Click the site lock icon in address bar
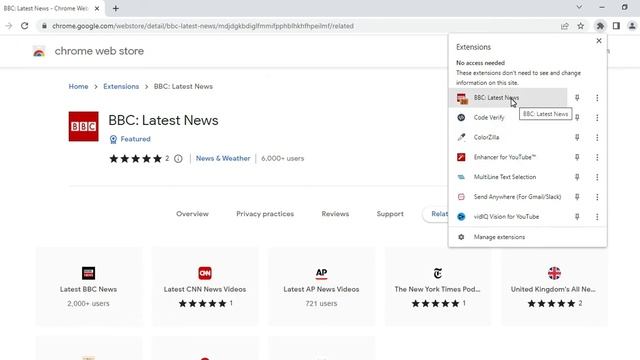Viewport: 640px width, 360px height. click(44, 26)
